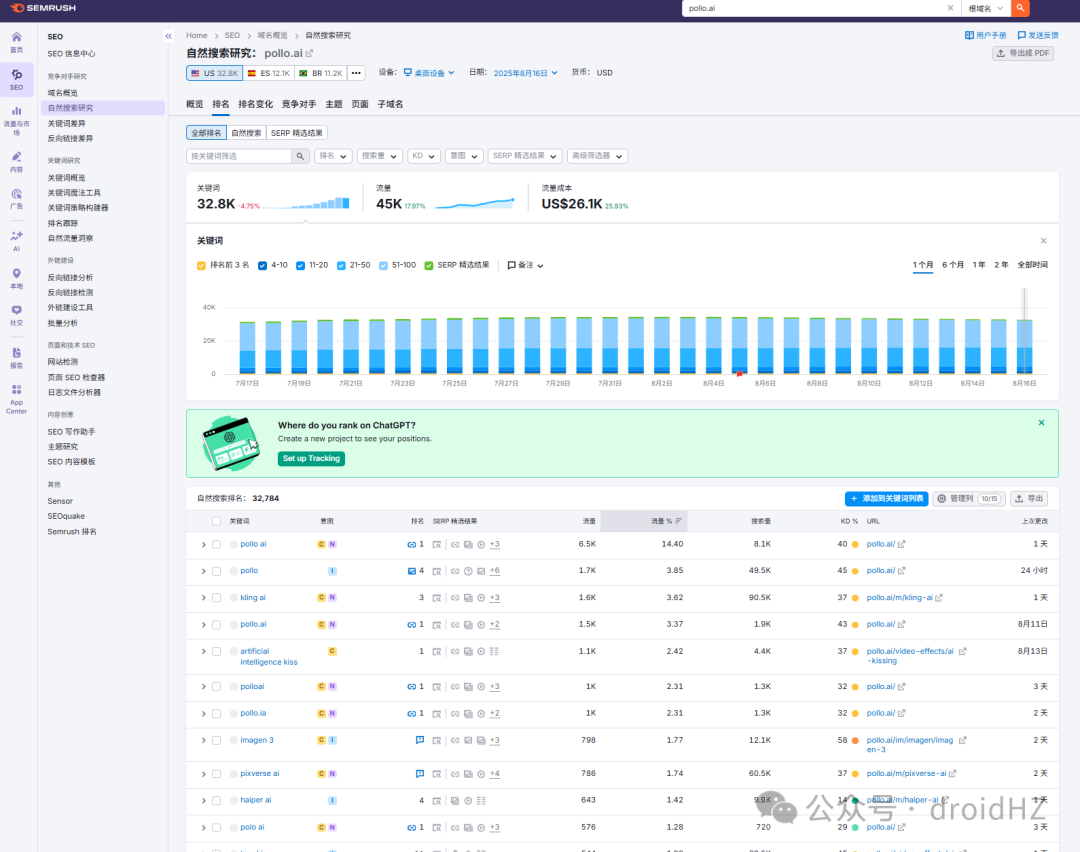Screen dimensions: 1080x852
Task: Select the checkbox for the kling ai row
Action: (x=216, y=598)
